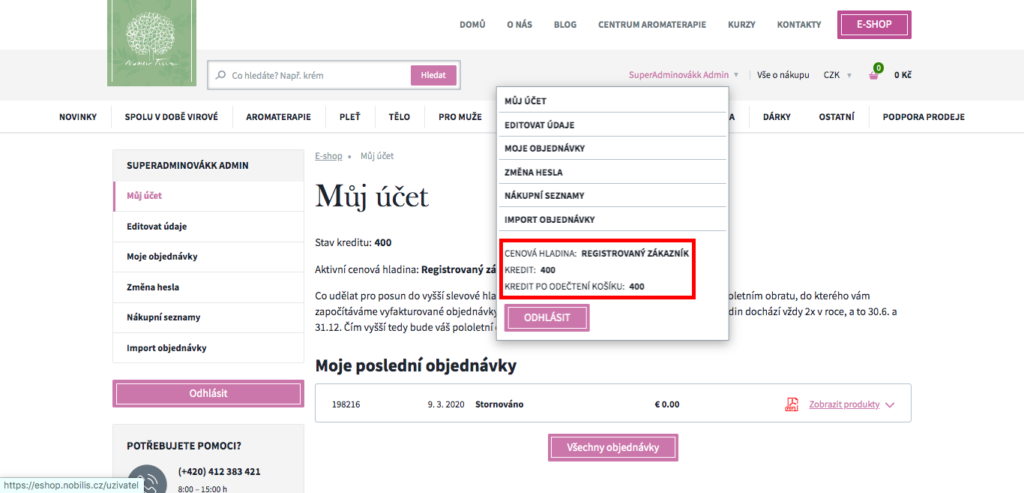Image resolution: width=1024 pixels, height=493 pixels.
Task: Open SPOLU V DOBĚ VIROVÉ category
Action: point(172,117)
